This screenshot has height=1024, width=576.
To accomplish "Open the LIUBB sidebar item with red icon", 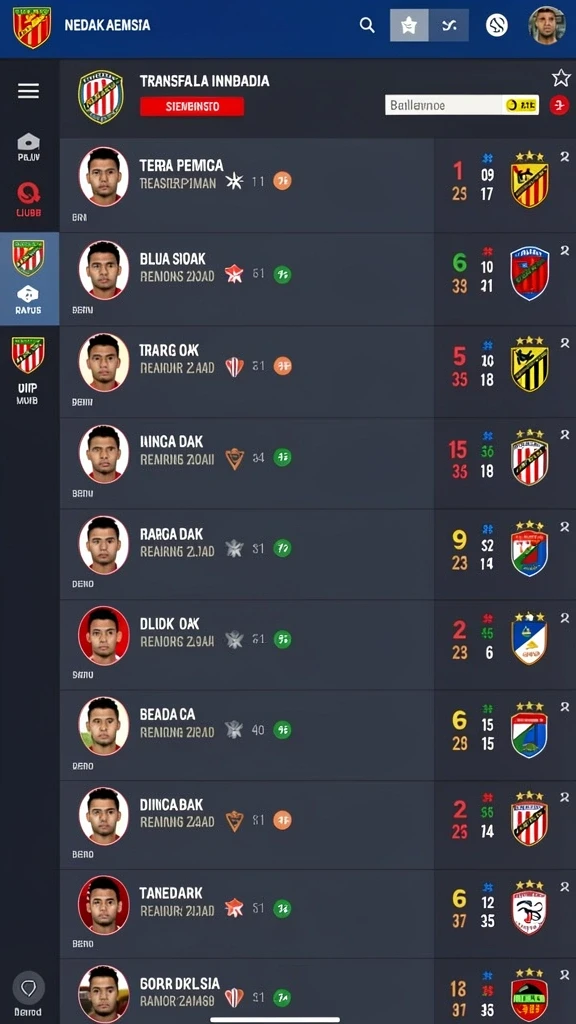I will click(29, 199).
